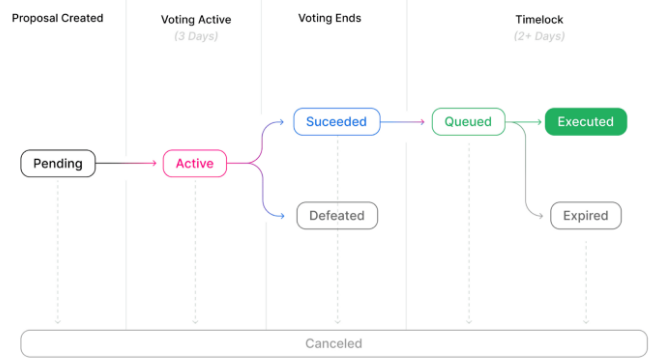Image resolution: width=654 pixels, height=361 pixels.
Task: Select the Voting Active column heading
Action: [196, 20]
